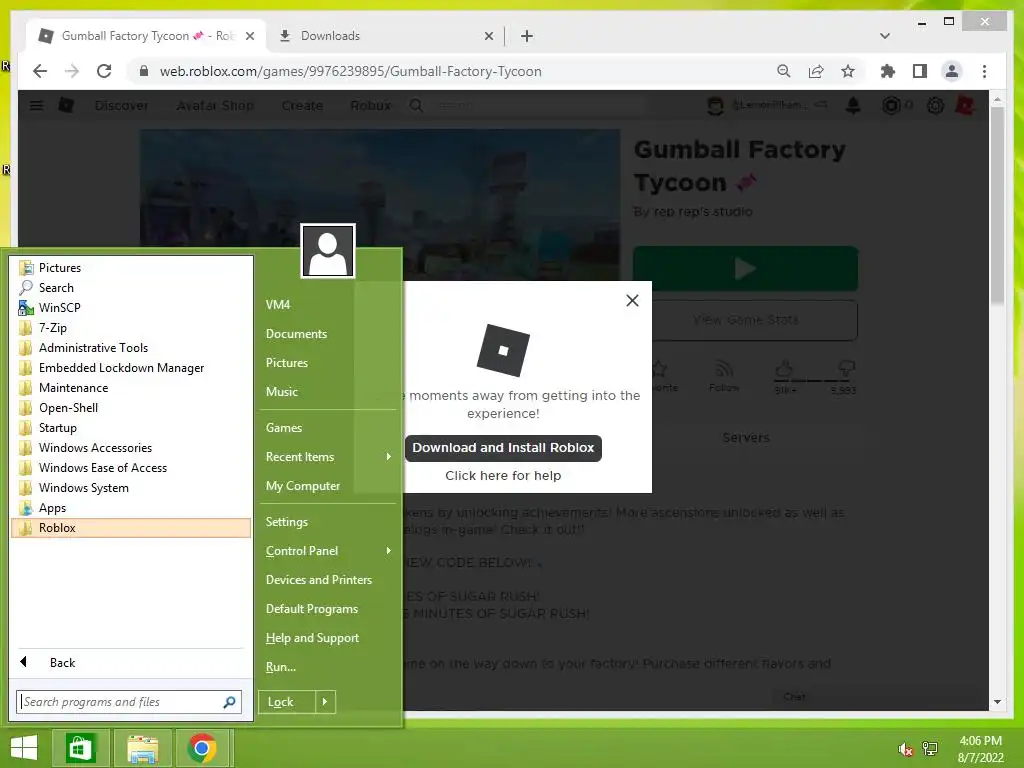Click the Roblox search magnifier
The image size is (1024, 768).
416,105
